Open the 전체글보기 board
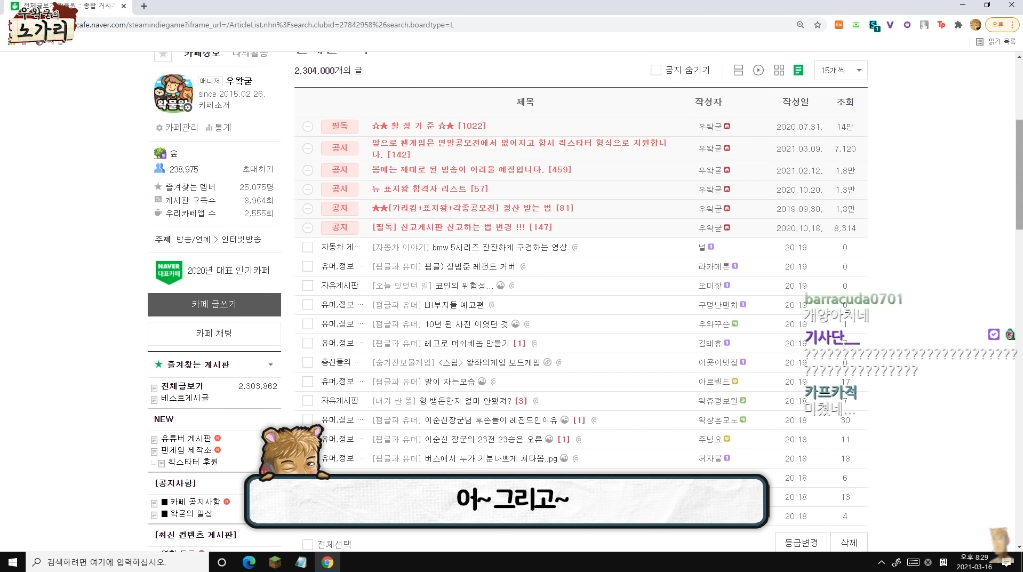Viewport: 1023px width, 572px height. tap(182, 386)
